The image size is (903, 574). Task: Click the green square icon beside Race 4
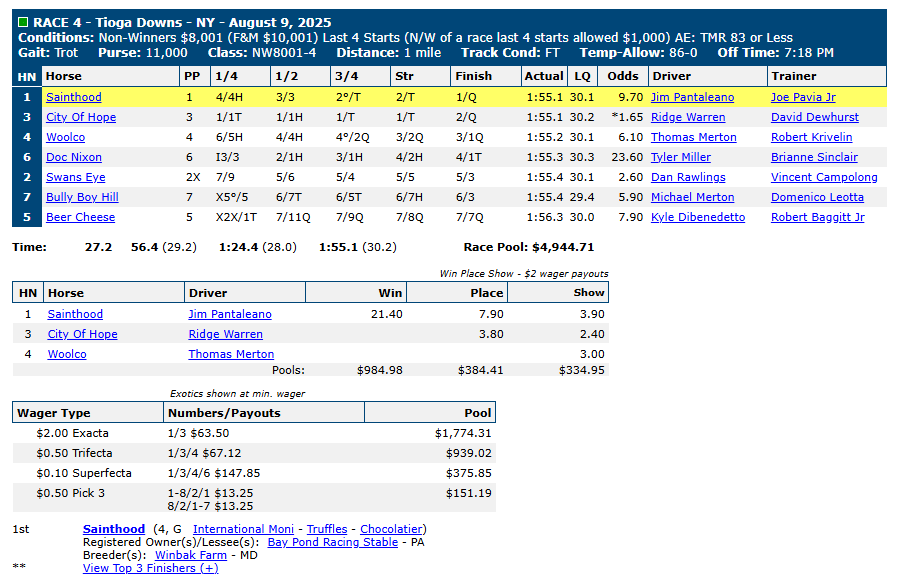pyautogui.click(x=23, y=22)
